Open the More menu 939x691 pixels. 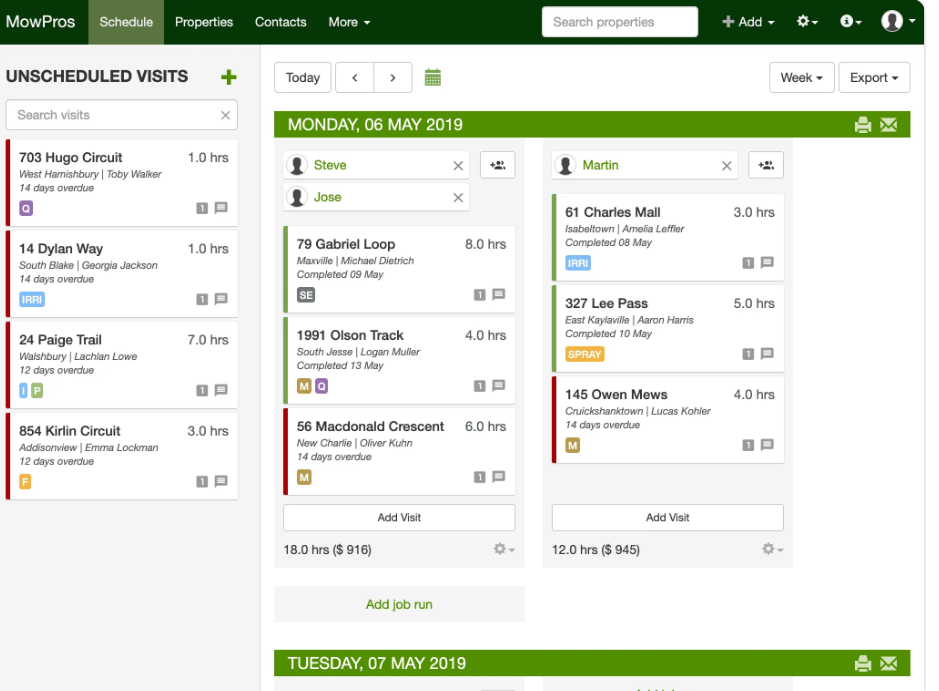tap(348, 21)
